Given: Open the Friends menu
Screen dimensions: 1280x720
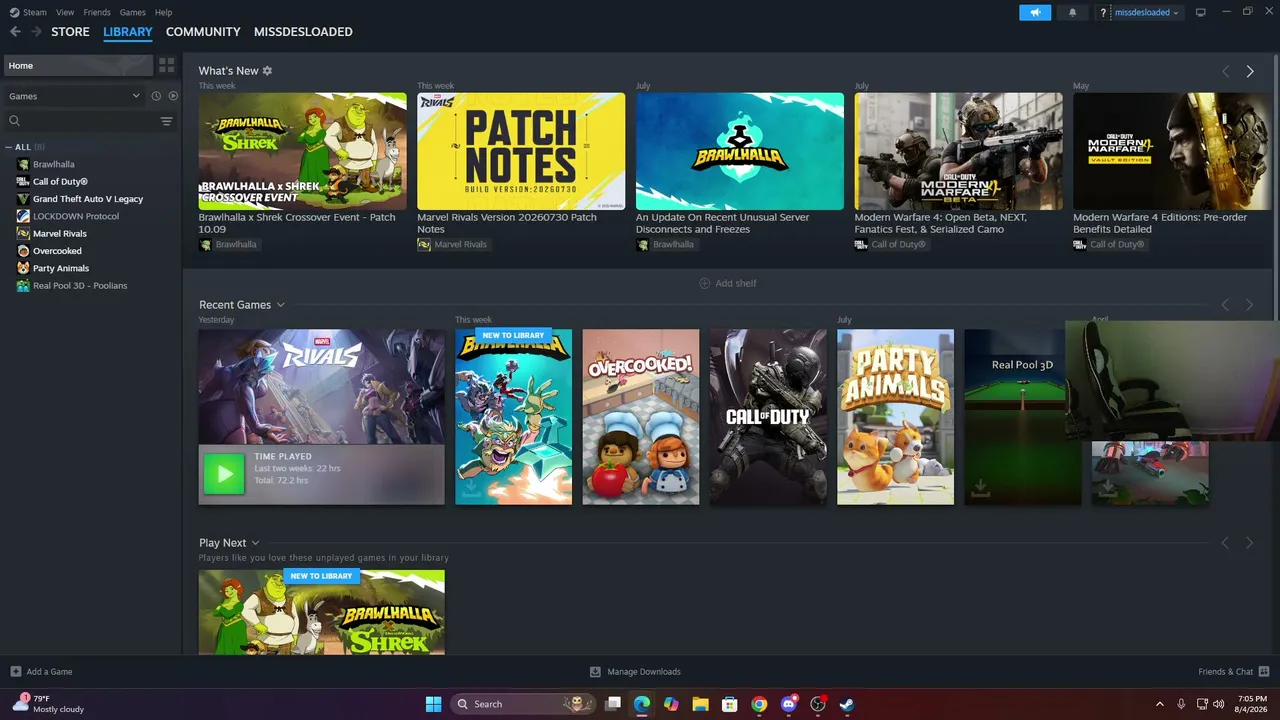Looking at the screenshot, I should [x=97, y=12].
